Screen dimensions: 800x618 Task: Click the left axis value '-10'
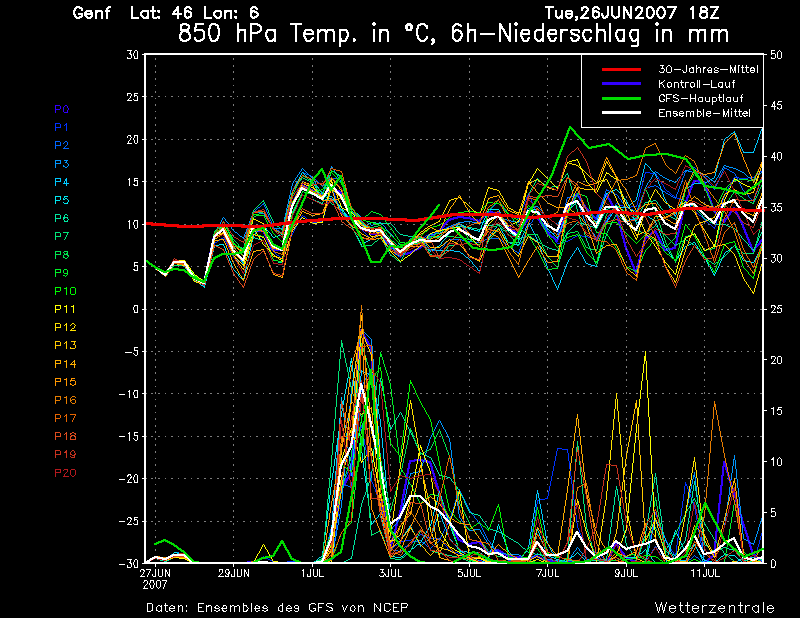click(x=128, y=394)
